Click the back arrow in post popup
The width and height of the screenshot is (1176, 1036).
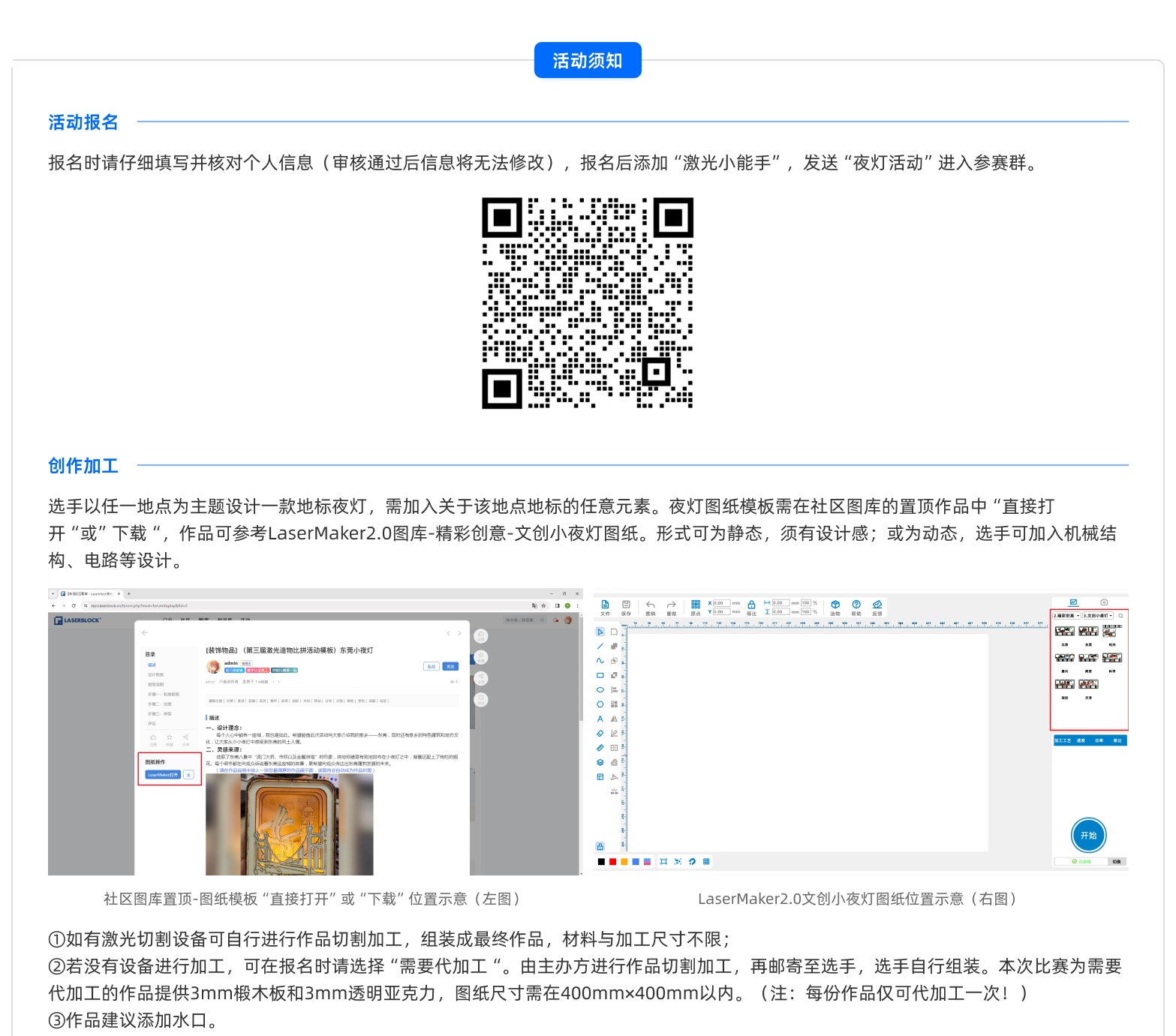145,633
